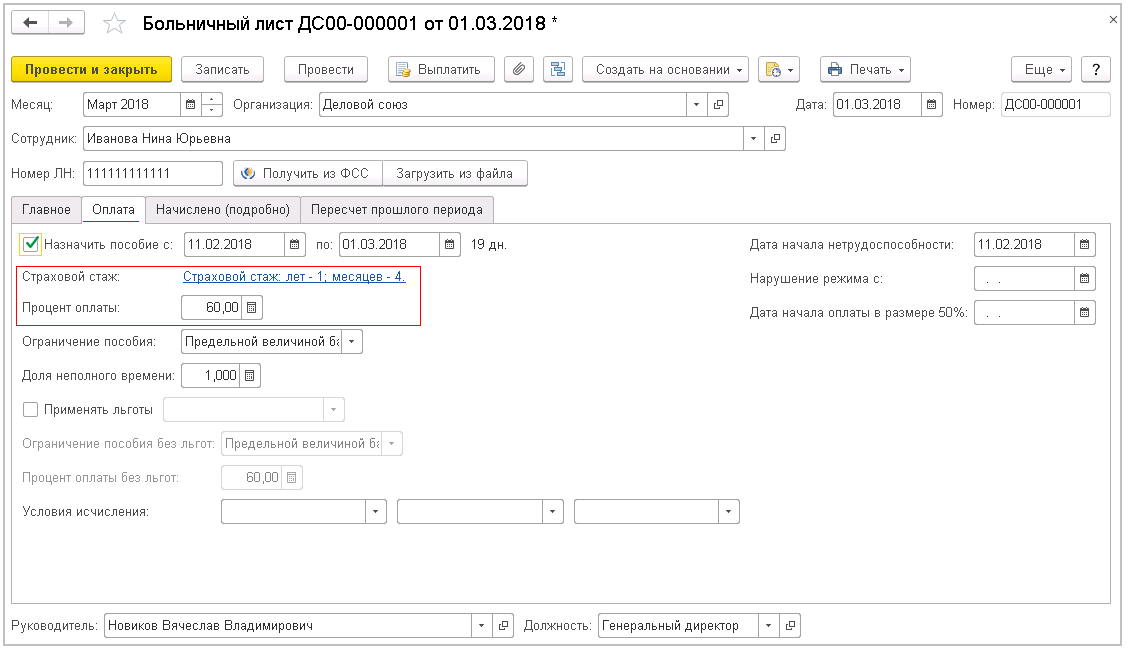Open the Страховой стаж link
This screenshot has width=1133, height=656.
[x=294, y=277]
